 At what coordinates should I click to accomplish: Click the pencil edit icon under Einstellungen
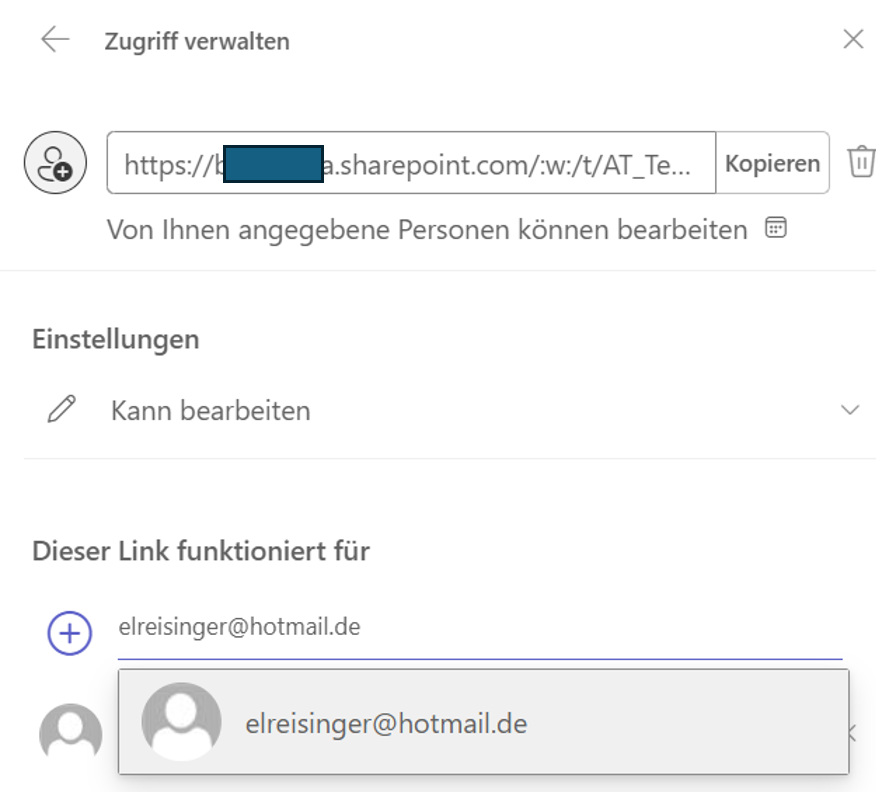[x=62, y=410]
